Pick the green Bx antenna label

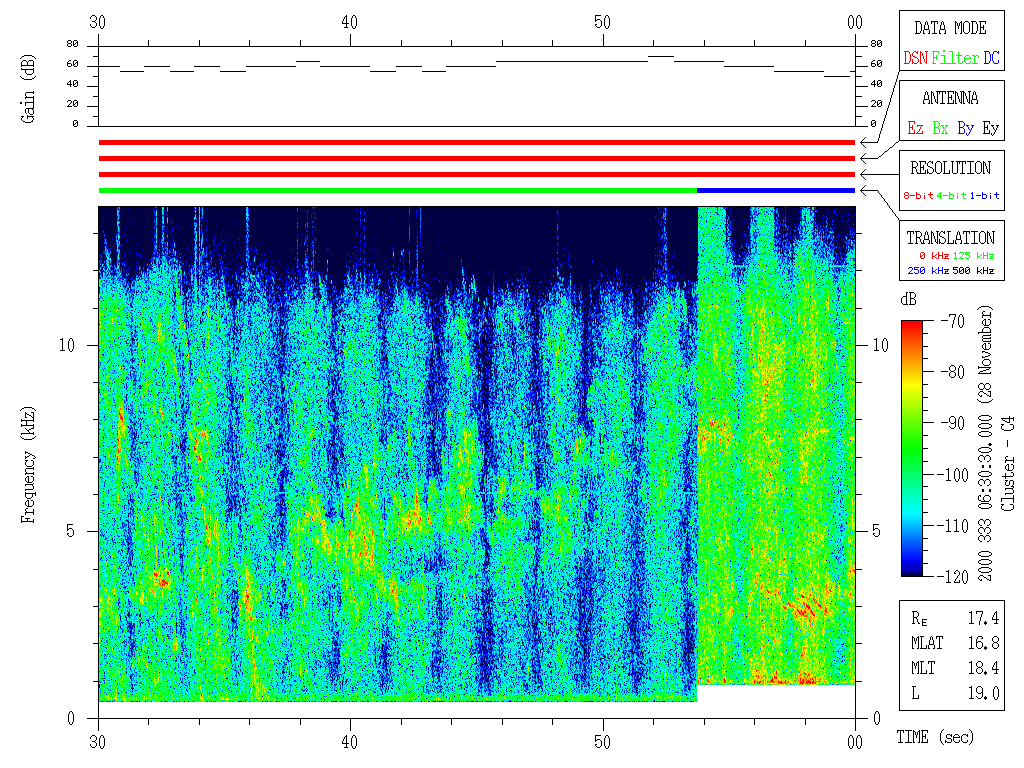point(940,129)
